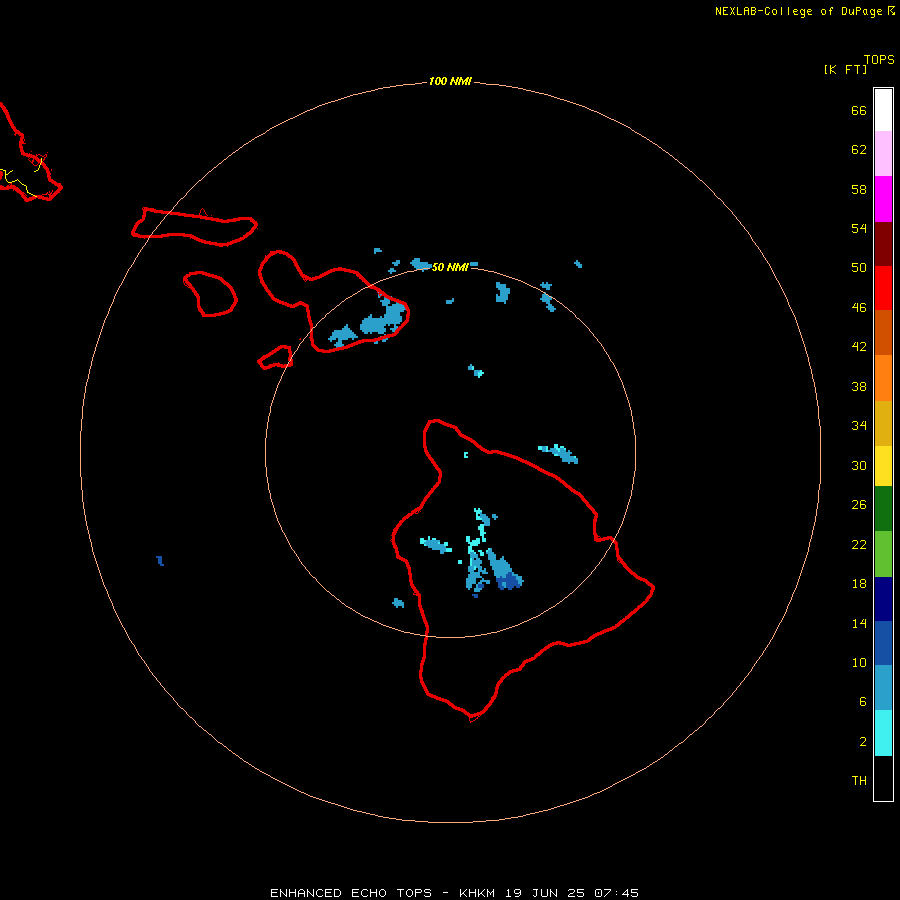Image resolution: width=900 pixels, height=900 pixels.
Task: Click the medium blue 14 kft swatch
Action: [x=883, y=643]
